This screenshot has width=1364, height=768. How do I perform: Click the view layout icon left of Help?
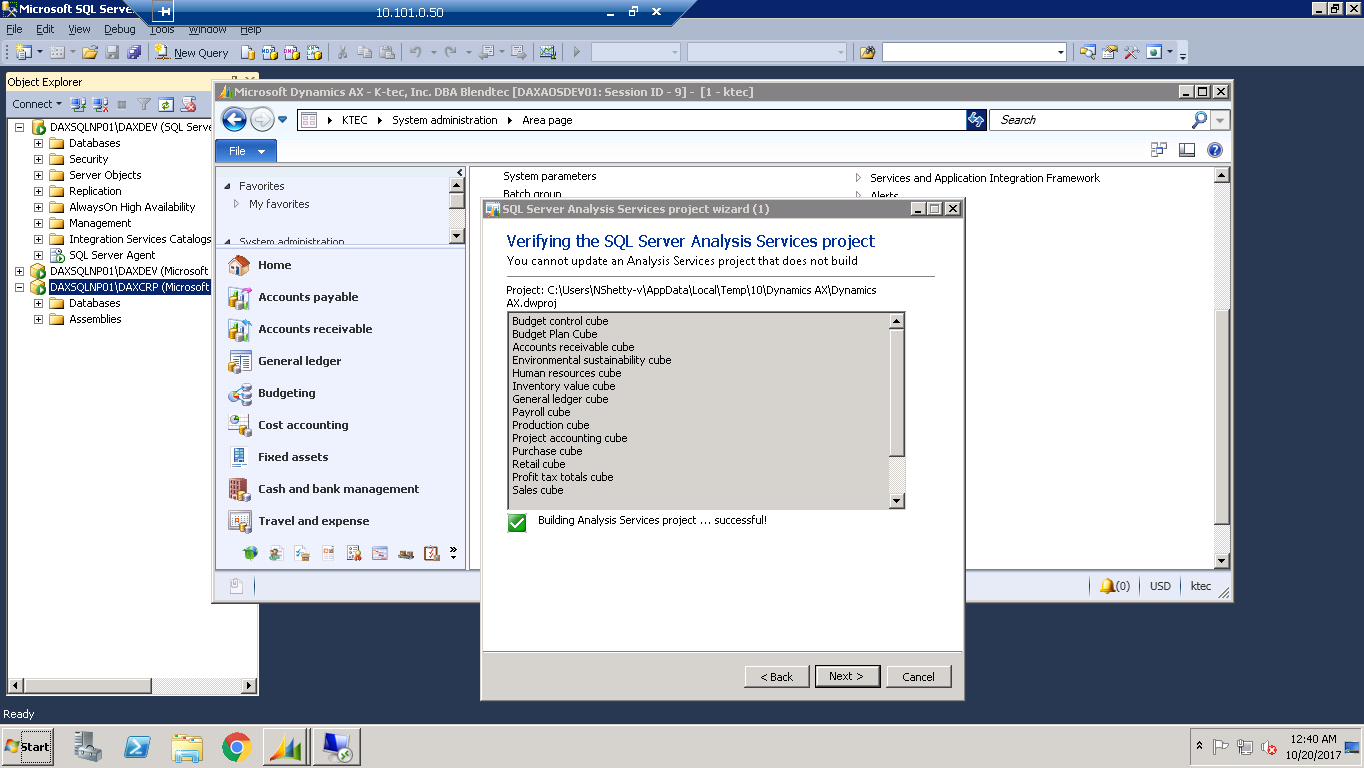coord(1187,150)
